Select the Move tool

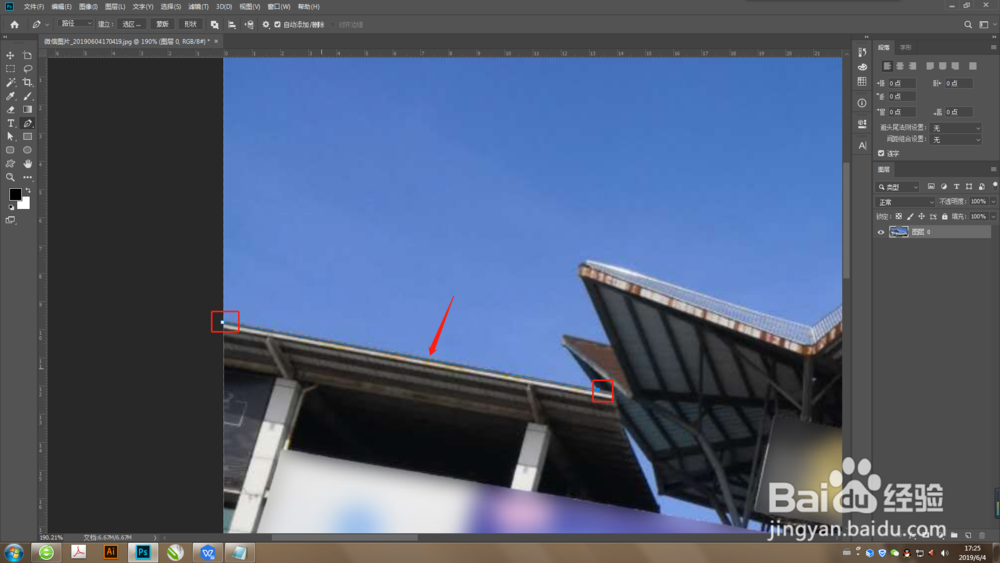coord(10,55)
